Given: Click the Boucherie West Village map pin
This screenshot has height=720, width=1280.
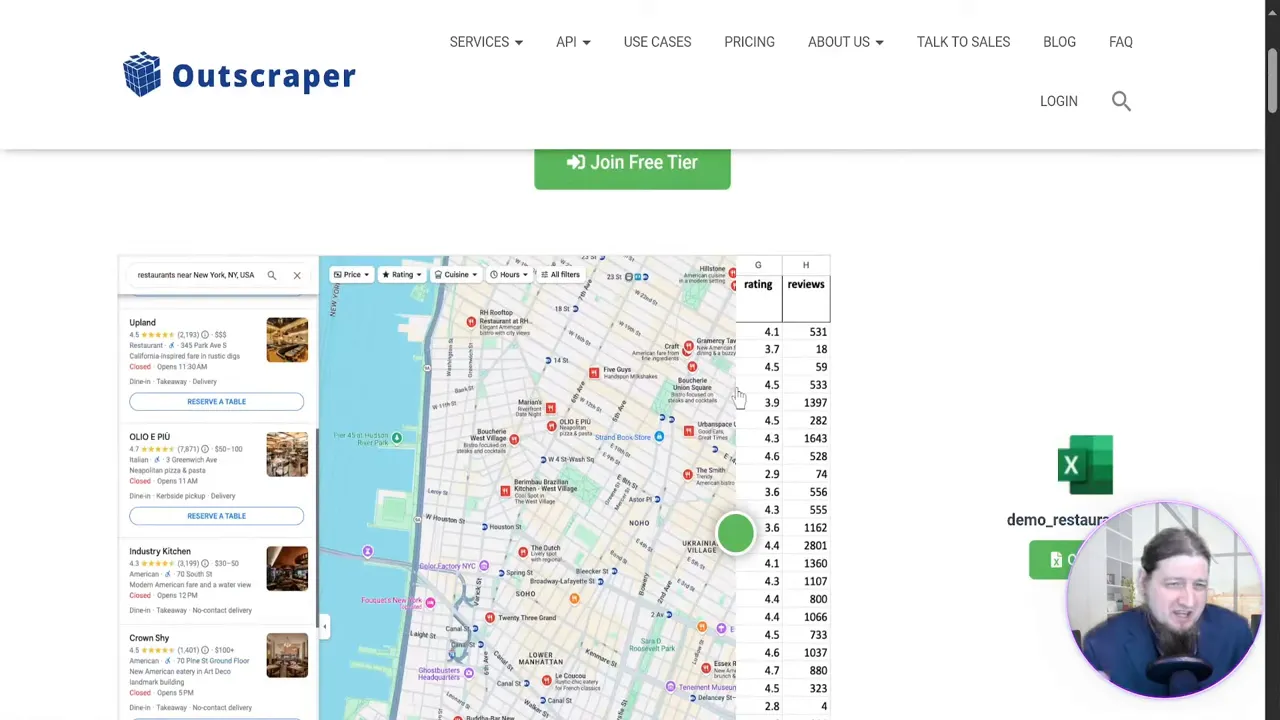Looking at the screenshot, I should coord(514,439).
